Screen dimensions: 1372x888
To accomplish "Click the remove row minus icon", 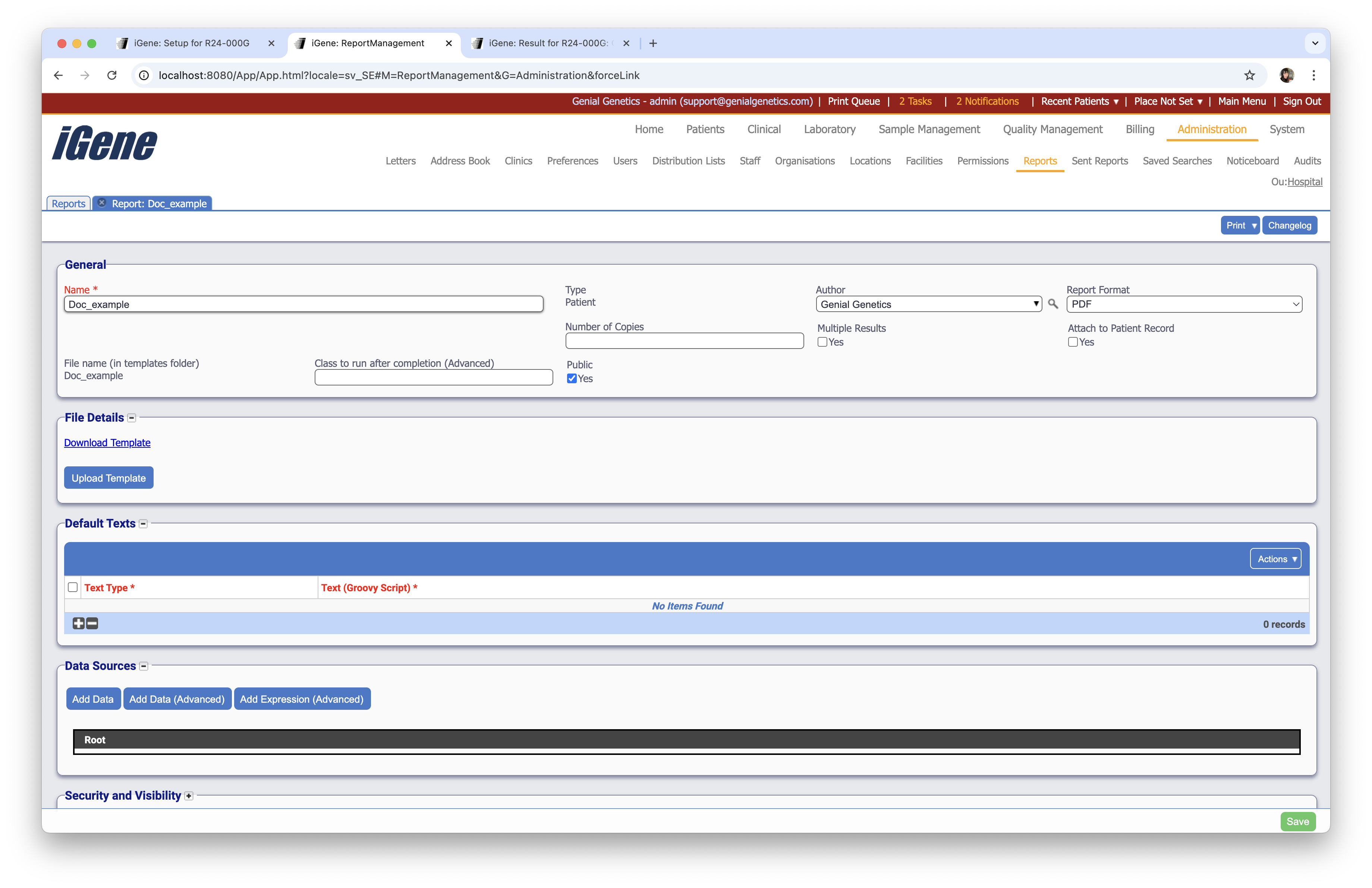I will click(92, 624).
